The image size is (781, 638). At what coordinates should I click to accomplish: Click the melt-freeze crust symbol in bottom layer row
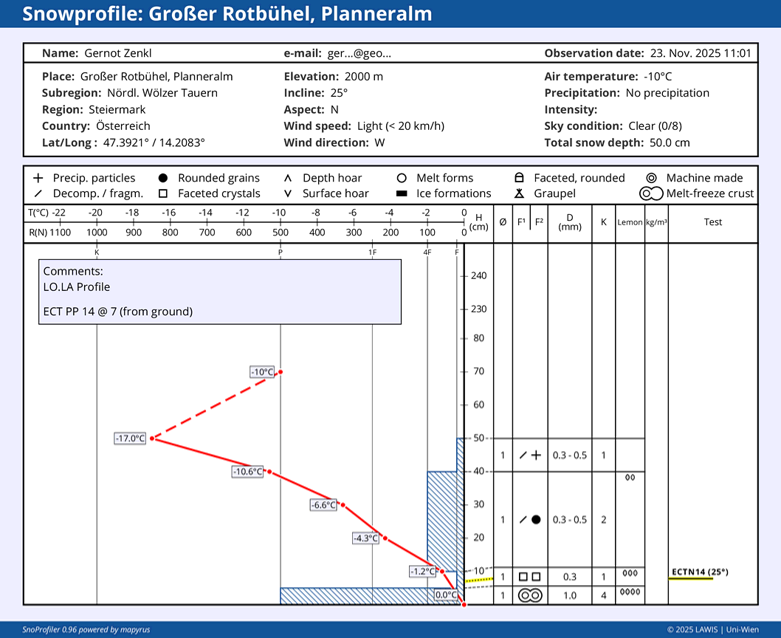pyautogui.click(x=530, y=595)
